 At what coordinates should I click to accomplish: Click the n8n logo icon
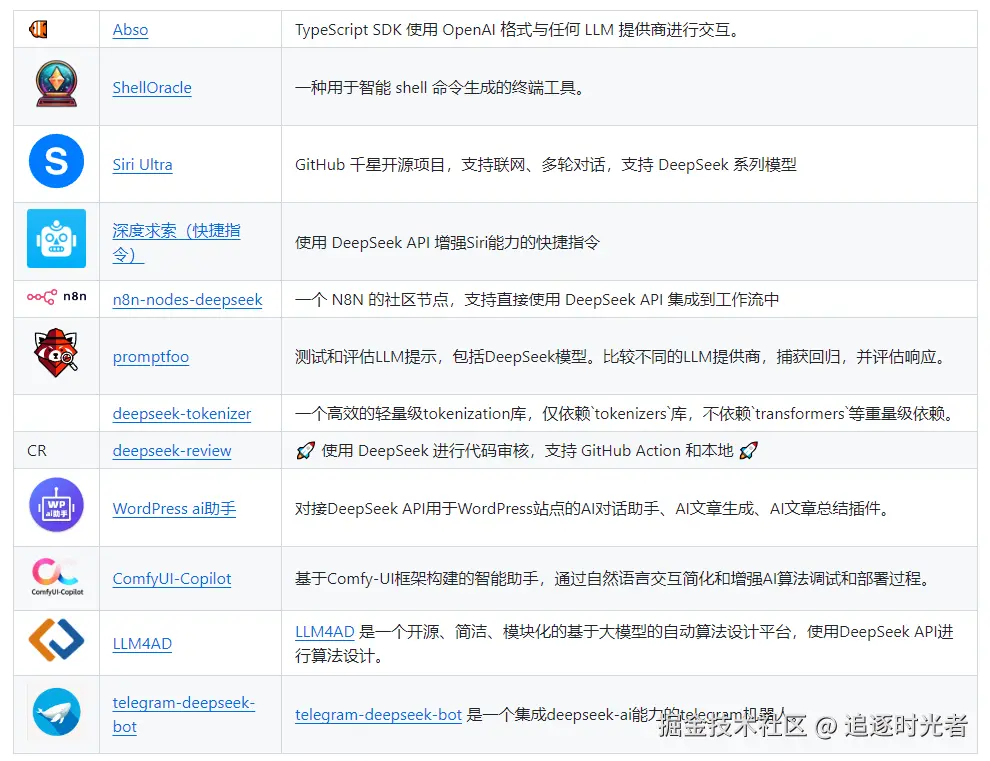[x=57, y=296]
